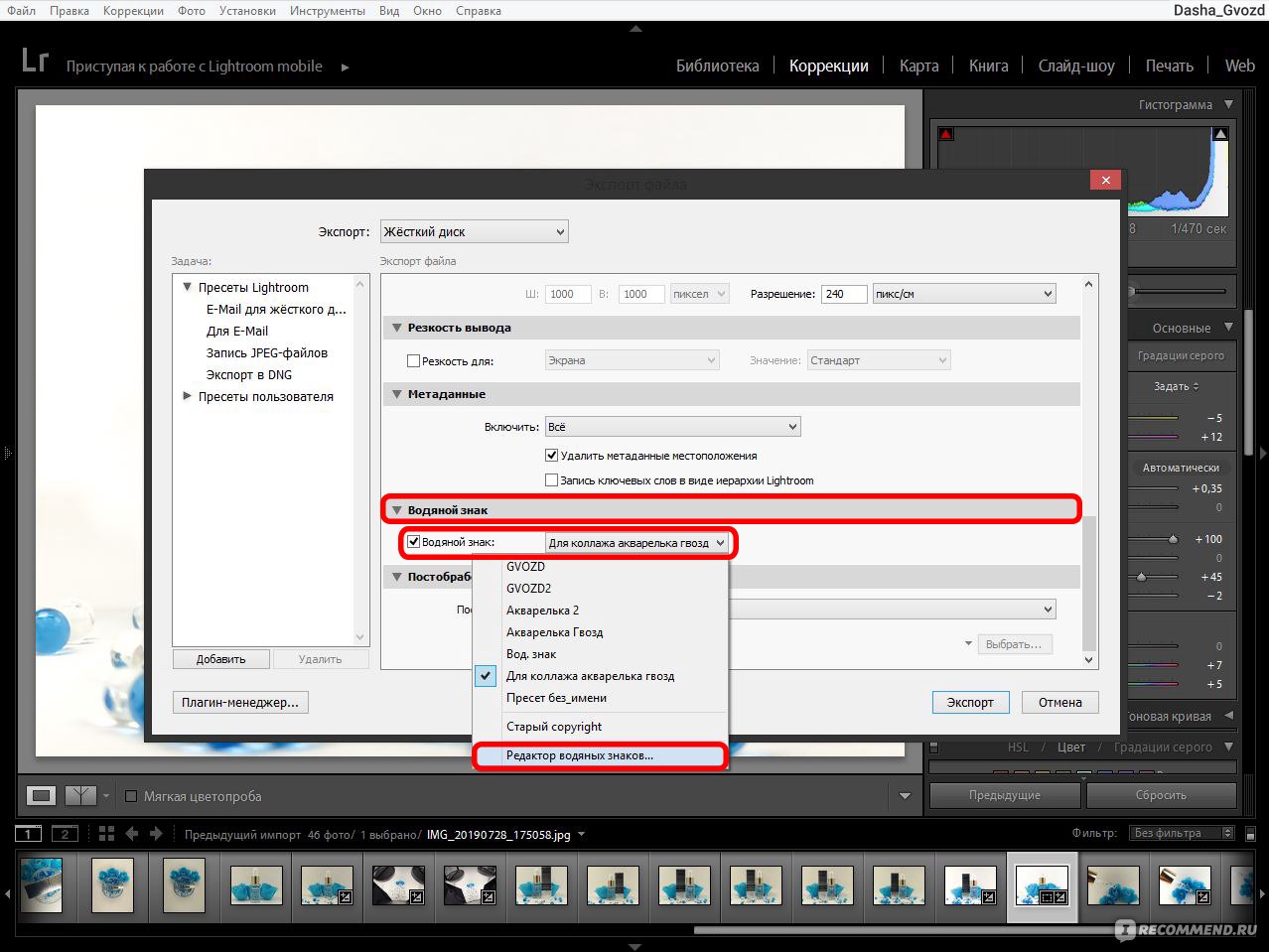
Task: Click the Разрешение input field with 240
Action: (x=844, y=294)
